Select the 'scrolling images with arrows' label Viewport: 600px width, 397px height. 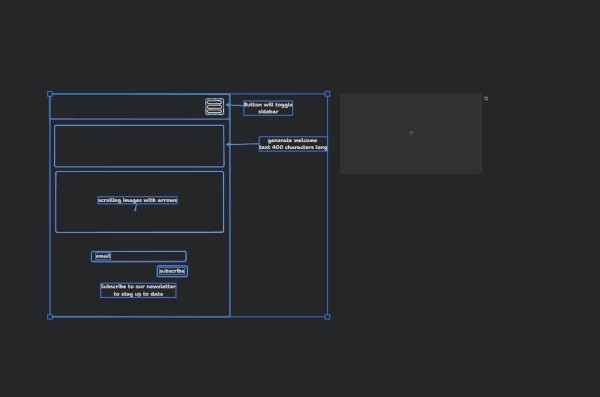coord(137,200)
